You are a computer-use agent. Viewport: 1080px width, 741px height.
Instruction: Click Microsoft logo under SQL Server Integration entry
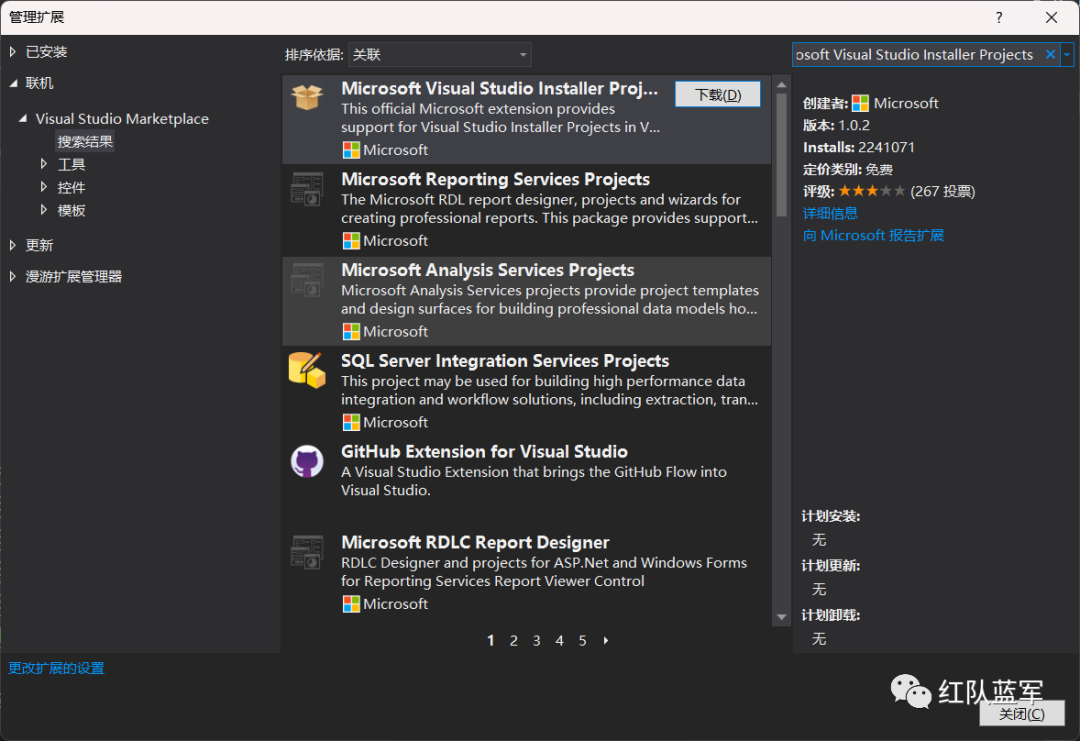[351, 423]
